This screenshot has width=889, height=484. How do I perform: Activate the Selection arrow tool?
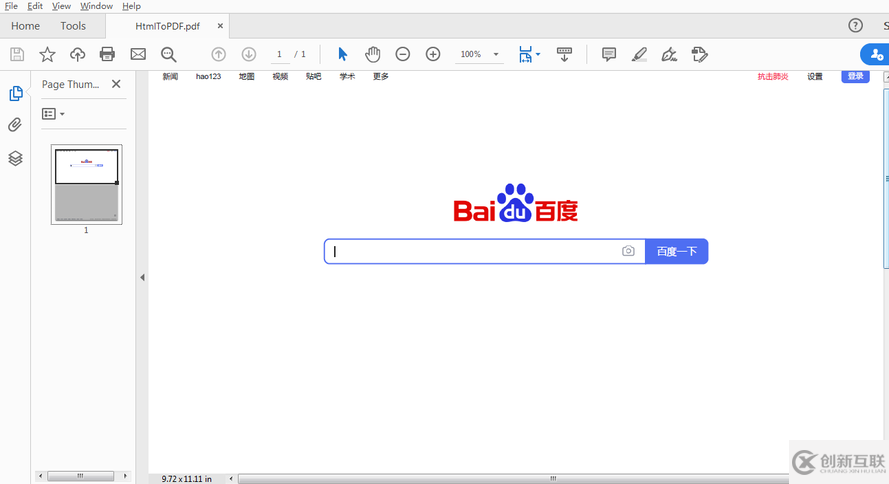coord(342,54)
